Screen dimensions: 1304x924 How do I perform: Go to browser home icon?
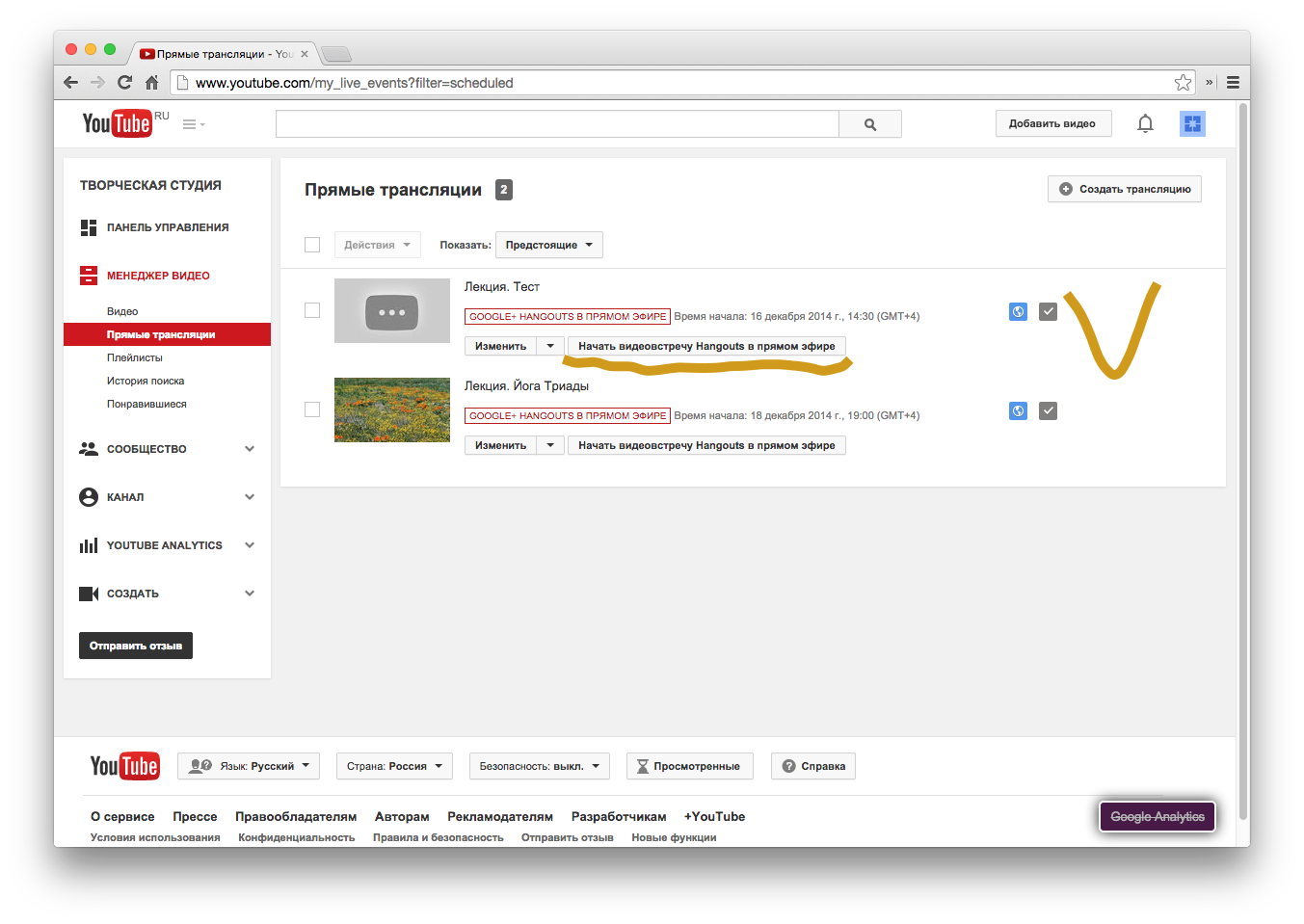coord(151,83)
